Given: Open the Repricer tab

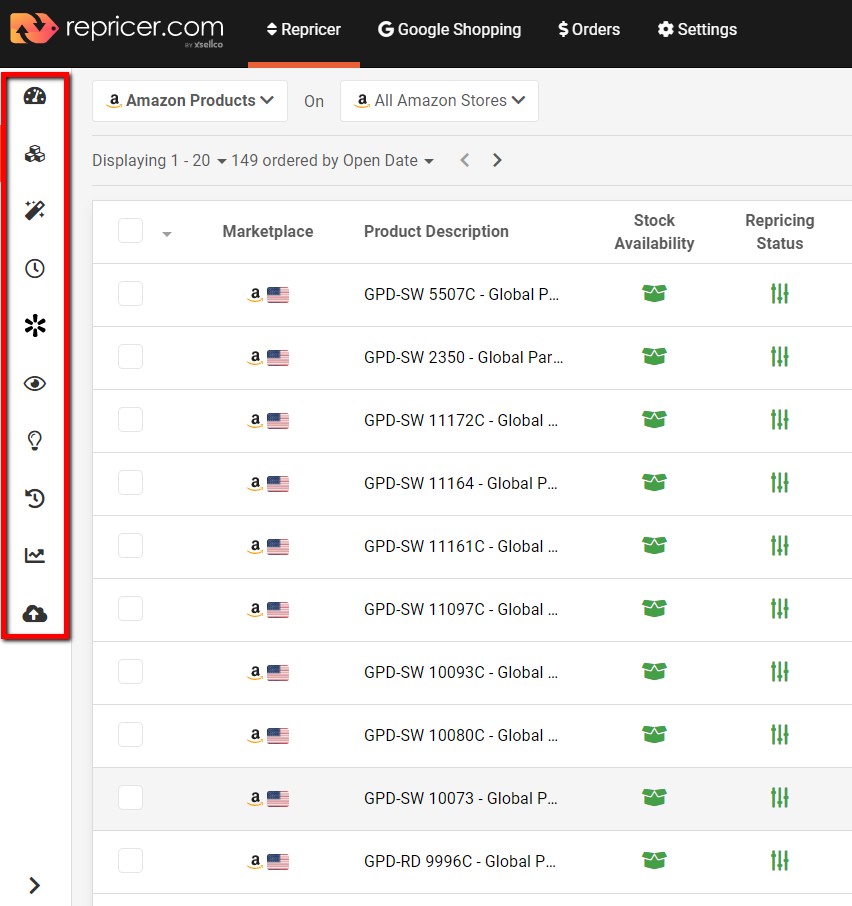Looking at the screenshot, I should 304,29.
